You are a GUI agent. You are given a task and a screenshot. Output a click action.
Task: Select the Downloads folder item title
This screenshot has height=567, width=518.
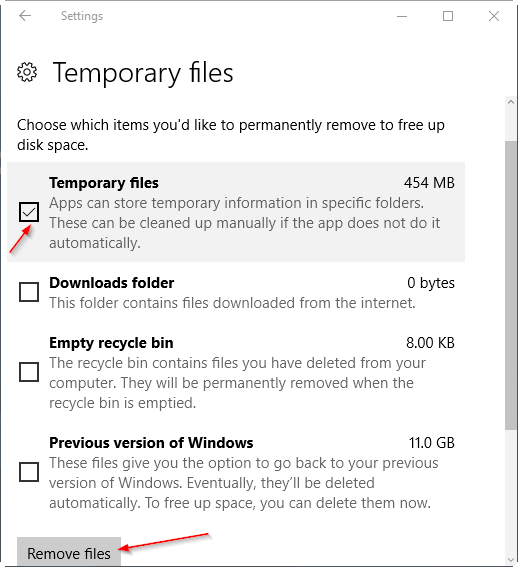(111, 283)
